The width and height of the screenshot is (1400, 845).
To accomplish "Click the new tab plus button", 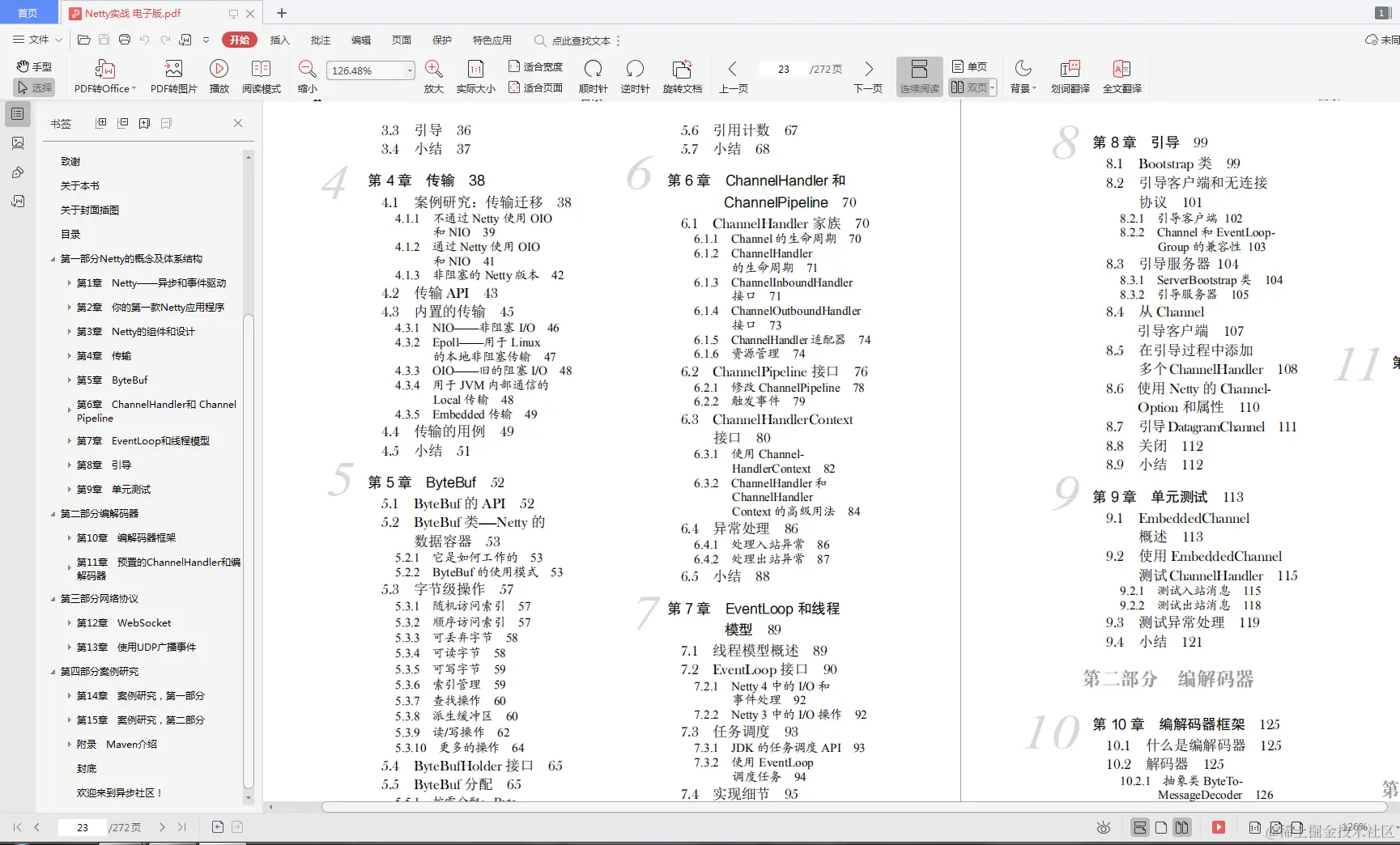I will click(x=282, y=13).
